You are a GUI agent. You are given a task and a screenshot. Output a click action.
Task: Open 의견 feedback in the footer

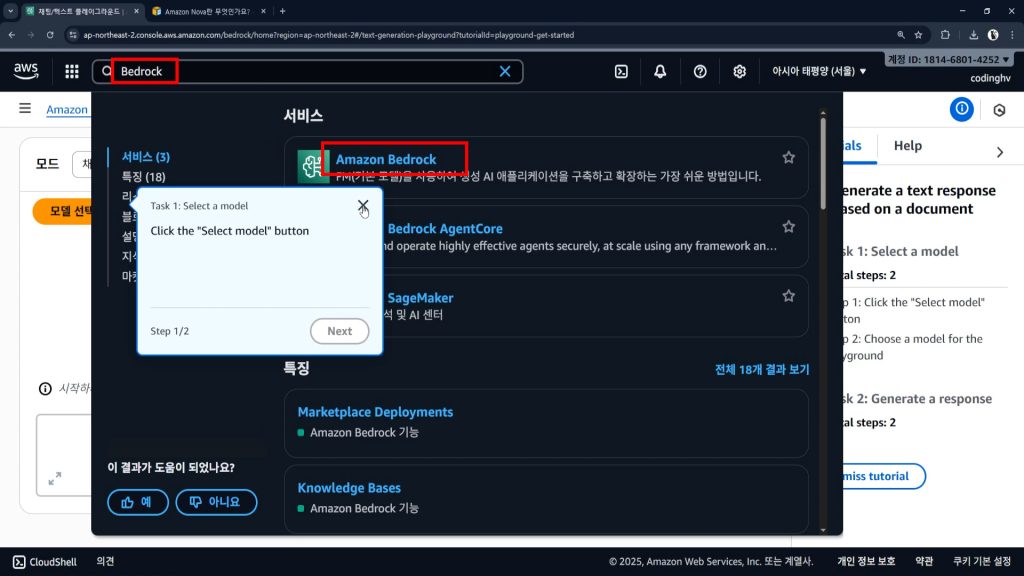tap(105, 561)
